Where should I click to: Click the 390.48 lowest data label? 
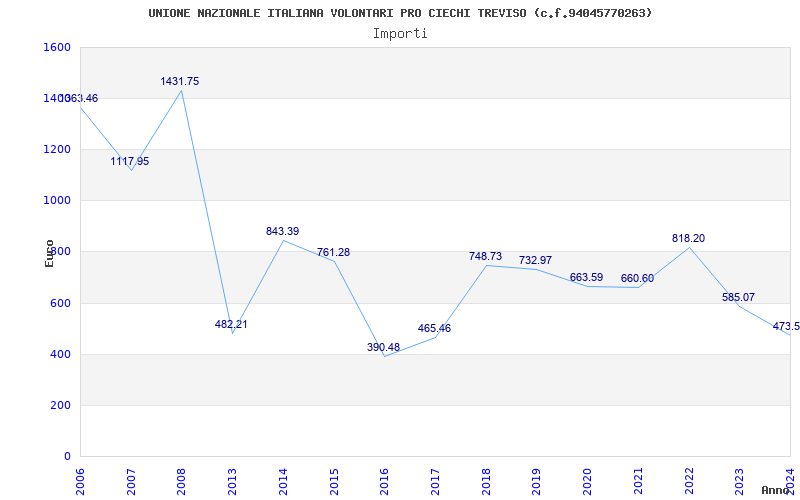[x=383, y=347]
